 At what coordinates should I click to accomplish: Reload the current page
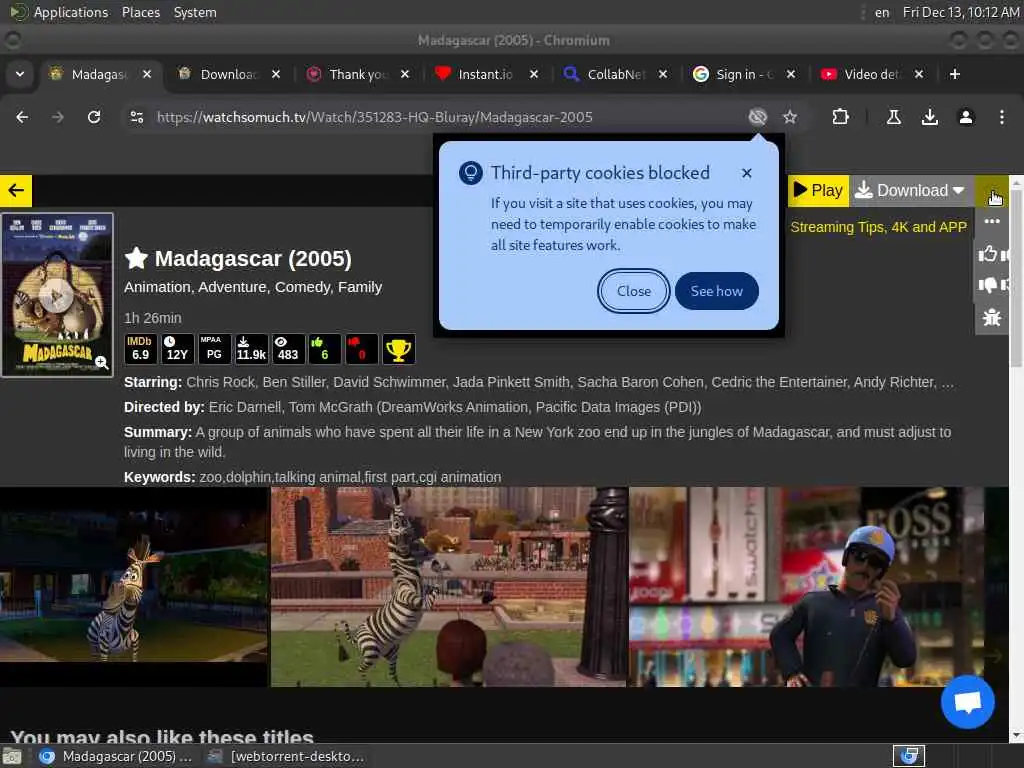pos(94,117)
